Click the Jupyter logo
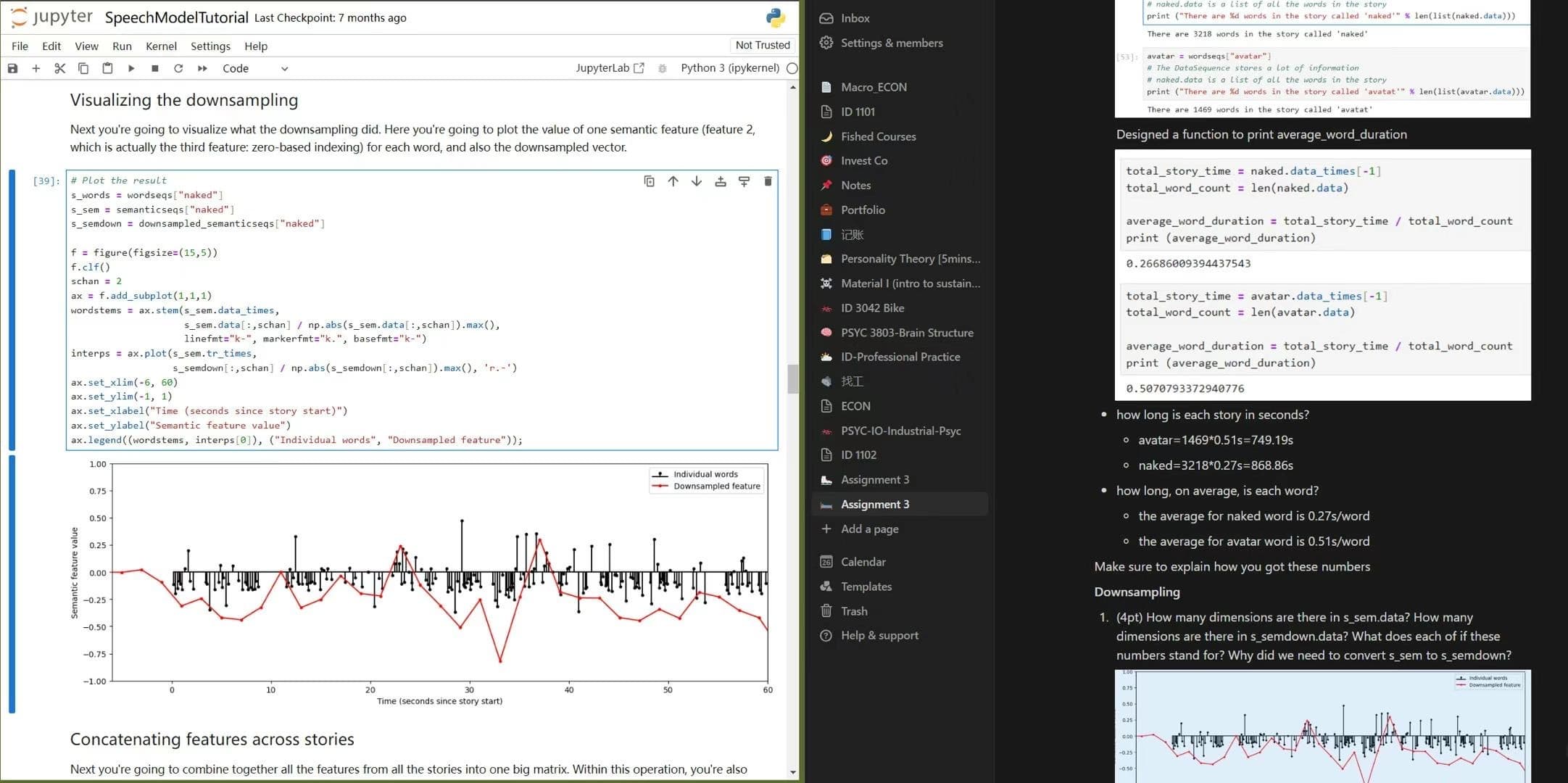The height and width of the screenshot is (783, 1568). pos(51,17)
